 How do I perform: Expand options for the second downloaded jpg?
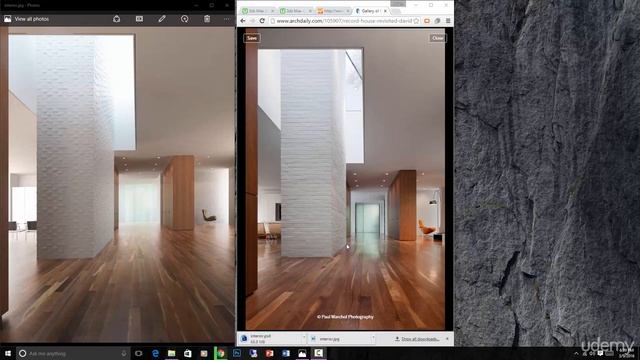[373, 338]
